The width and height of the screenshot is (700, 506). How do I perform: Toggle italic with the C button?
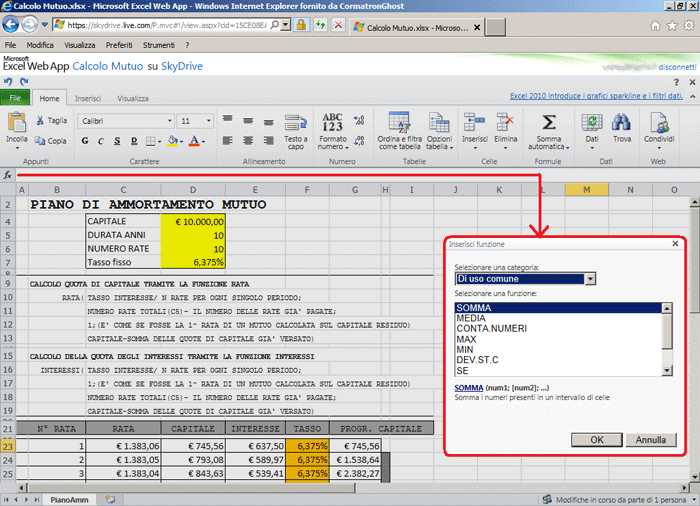tap(101, 141)
